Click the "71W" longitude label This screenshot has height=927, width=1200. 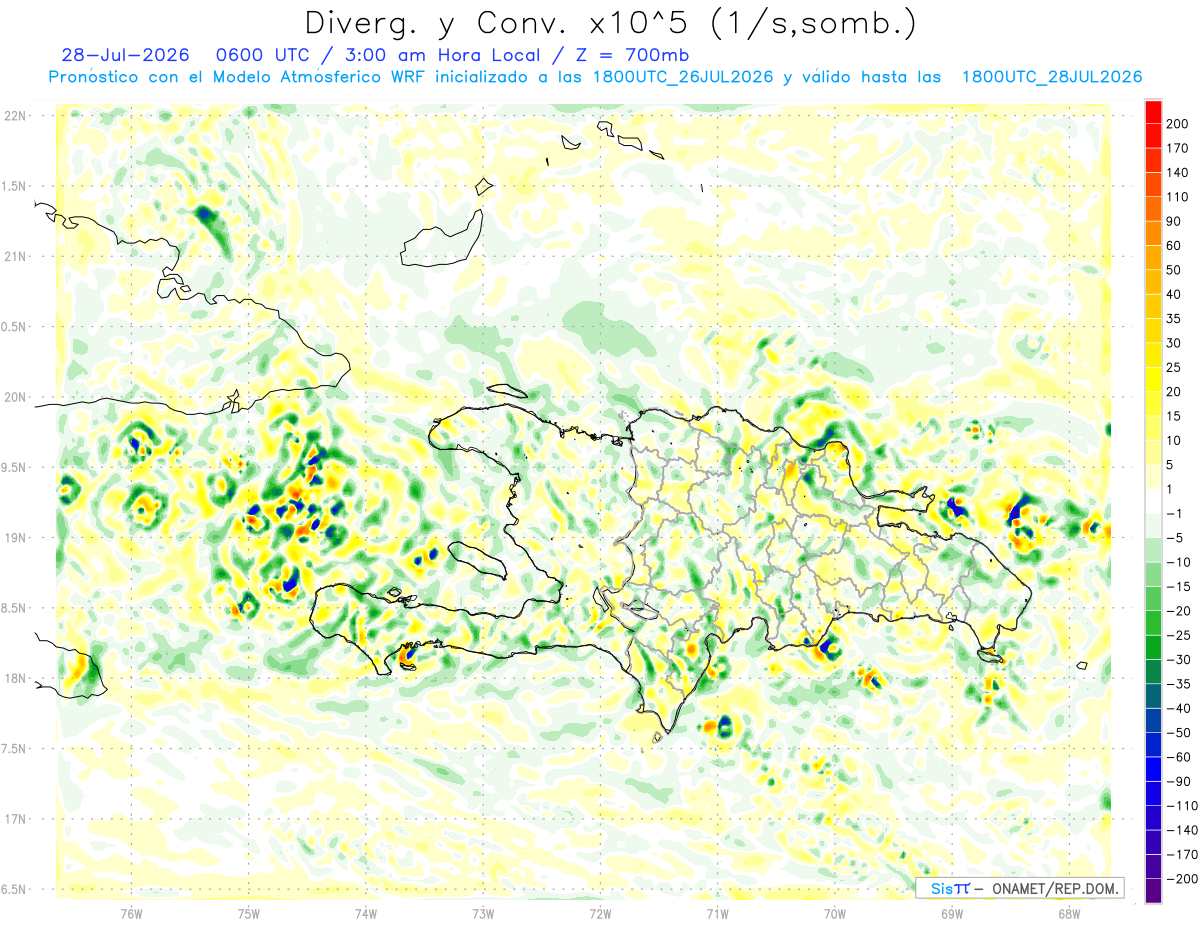(717, 914)
